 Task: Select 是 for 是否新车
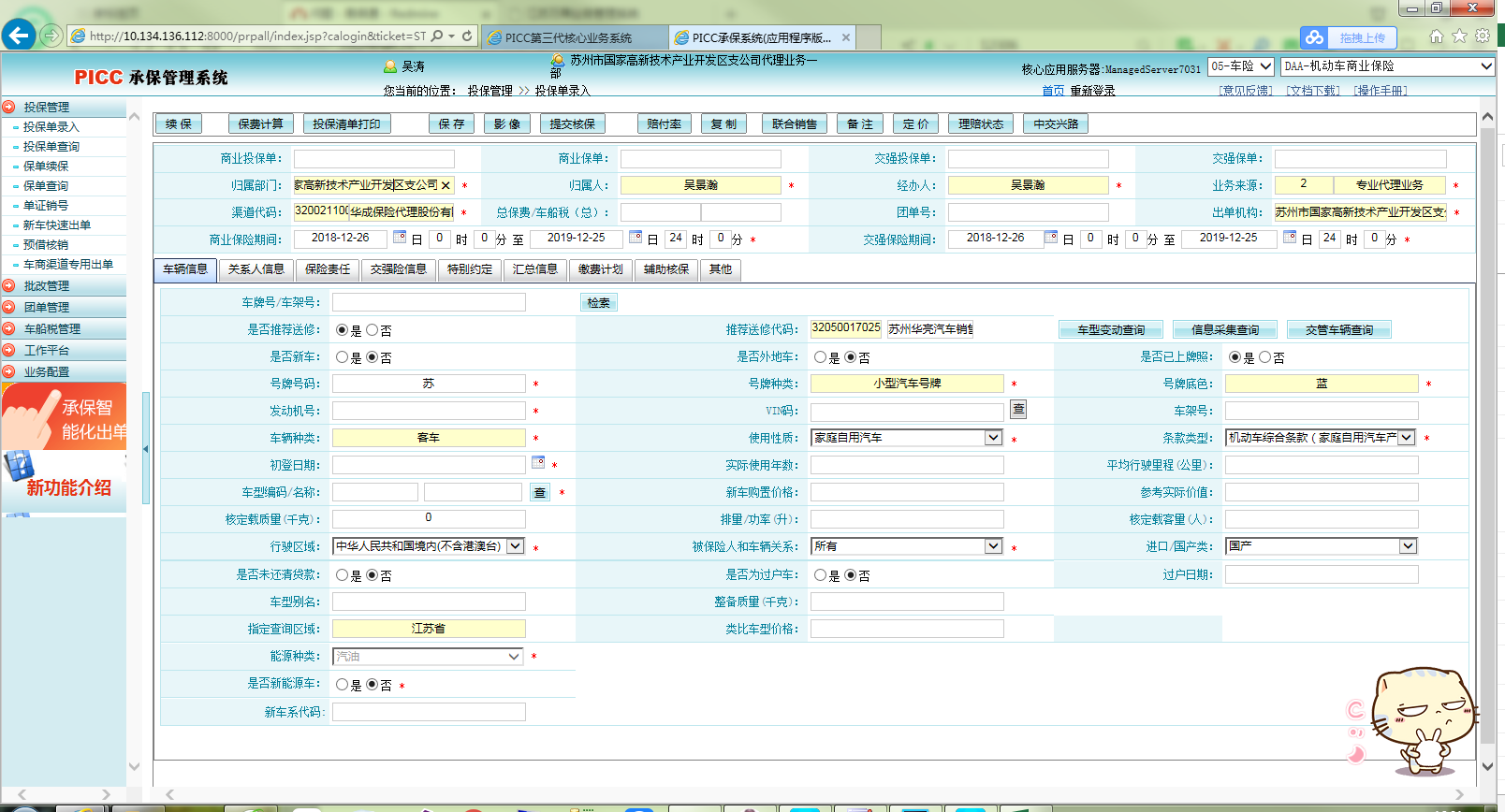[343, 357]
